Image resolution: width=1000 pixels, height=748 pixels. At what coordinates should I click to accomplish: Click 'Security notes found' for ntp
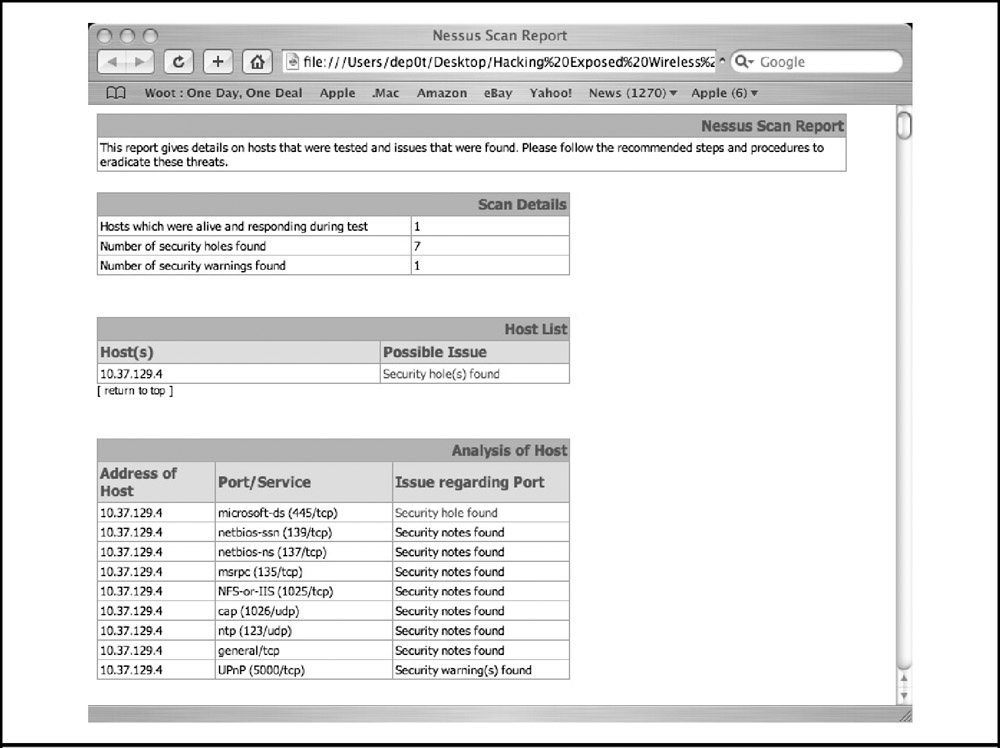[450, 631]
